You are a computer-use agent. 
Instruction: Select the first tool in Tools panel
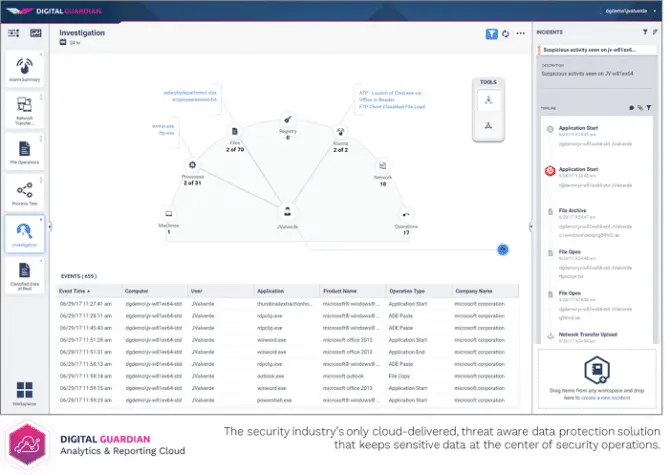pyautogui.click(x=488, y=100)
